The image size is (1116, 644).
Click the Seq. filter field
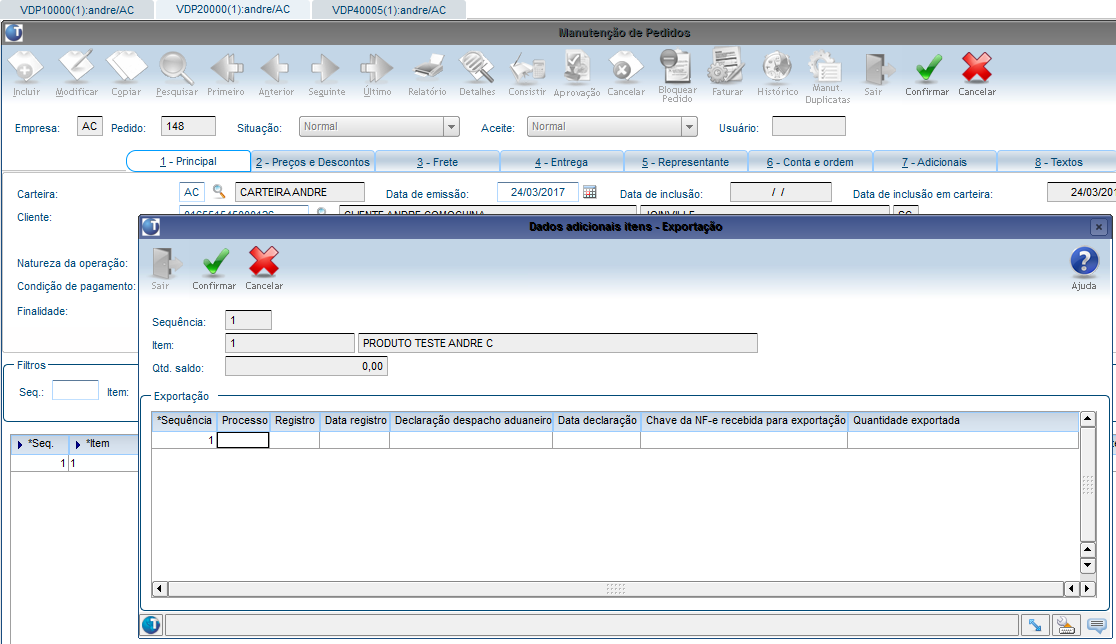pyautogui.click(x=75, y=391)
